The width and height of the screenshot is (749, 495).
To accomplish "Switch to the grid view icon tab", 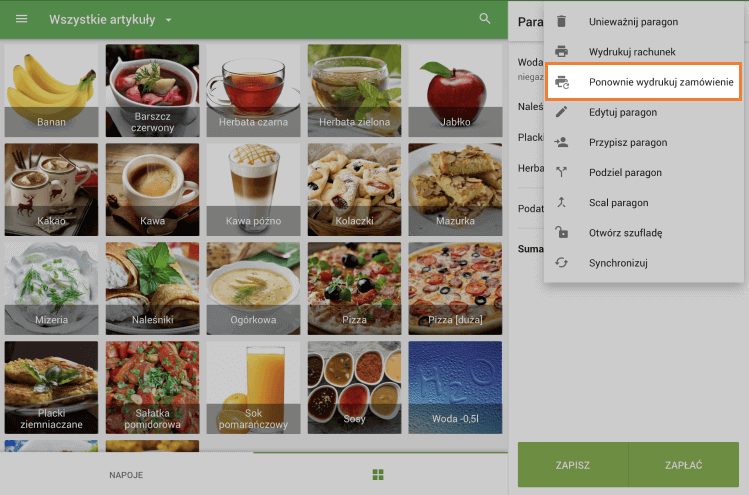I will click(378, 474).
